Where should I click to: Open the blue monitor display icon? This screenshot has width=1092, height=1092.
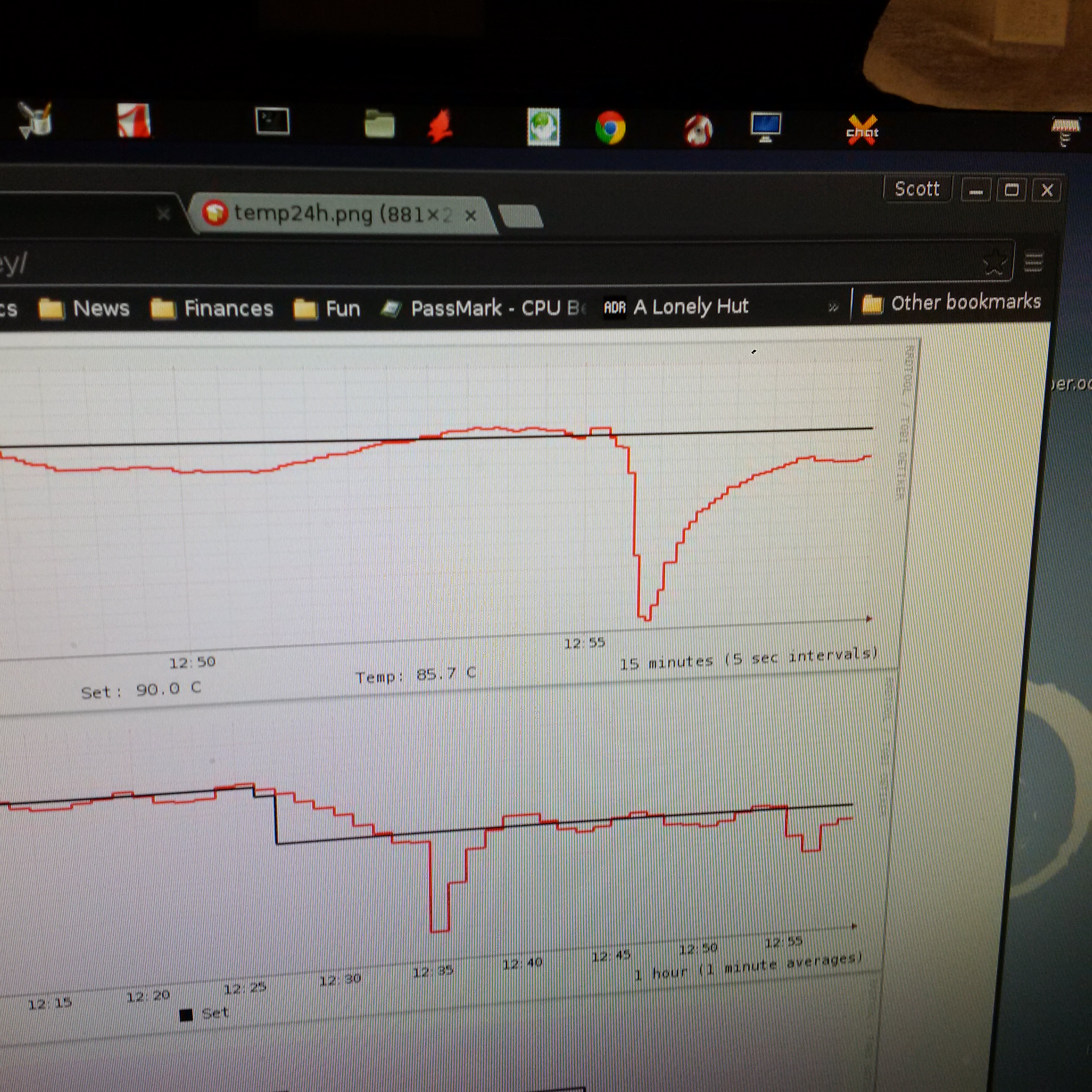pos(765,127)
